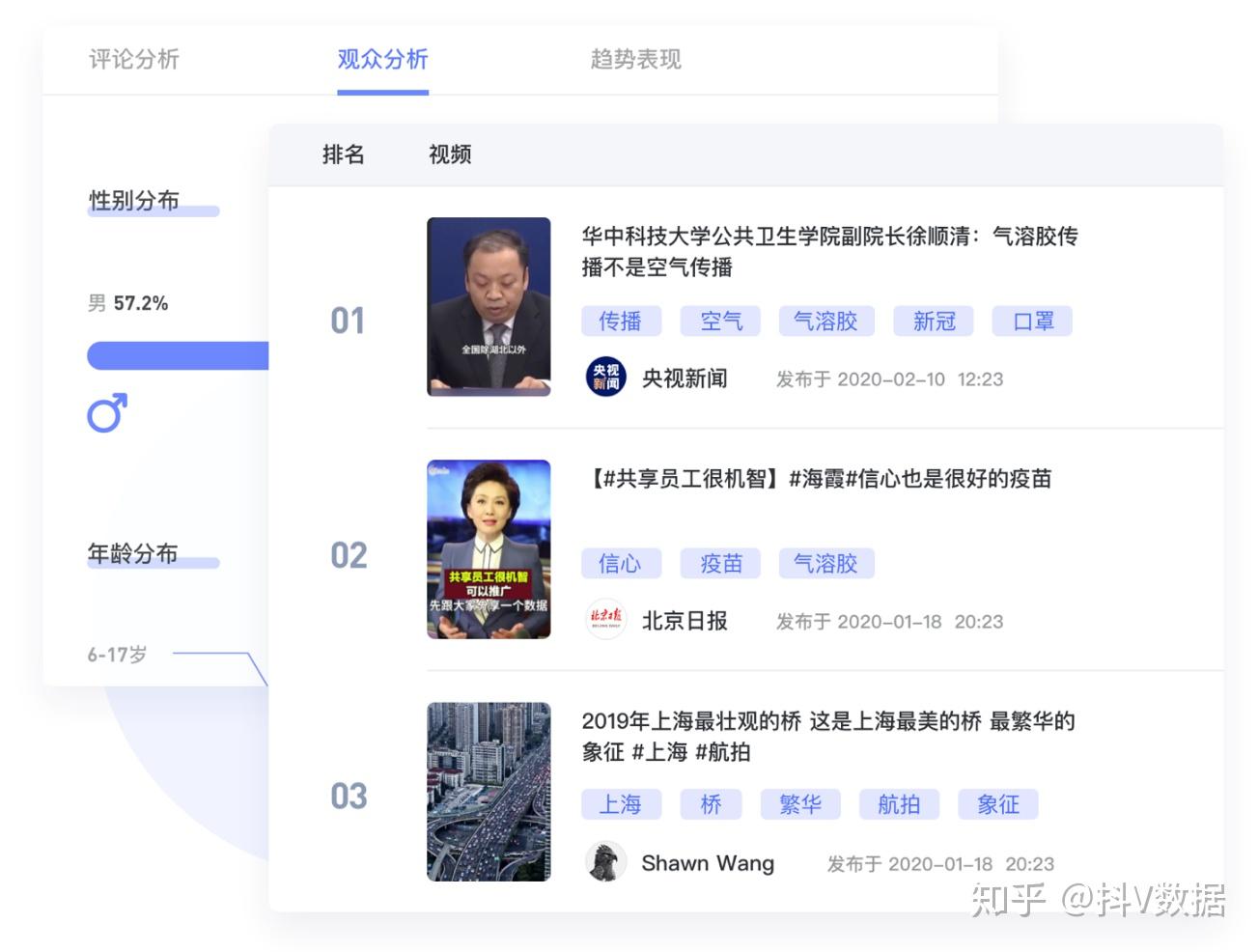The height and width of the screenshot is (952, 1258).
Task: Click the 传播 tag
Action: 621,322
